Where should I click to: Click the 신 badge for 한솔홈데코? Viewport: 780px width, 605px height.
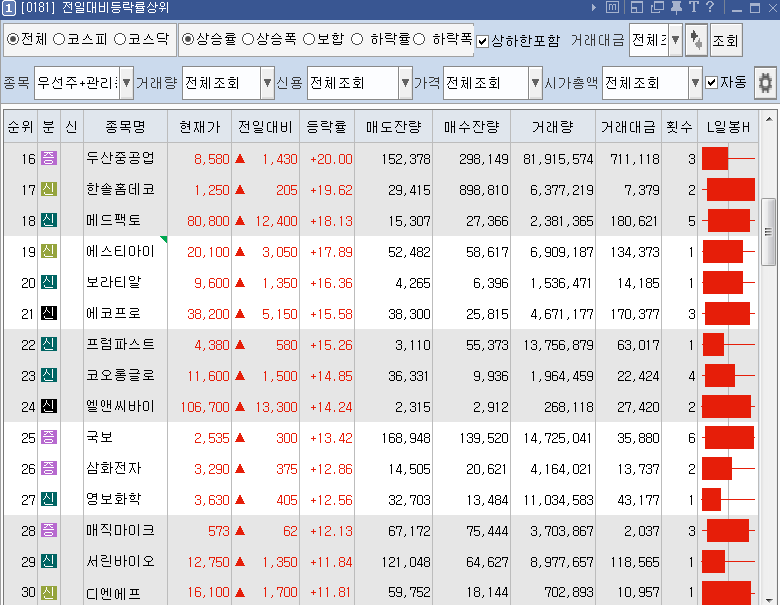48,189
